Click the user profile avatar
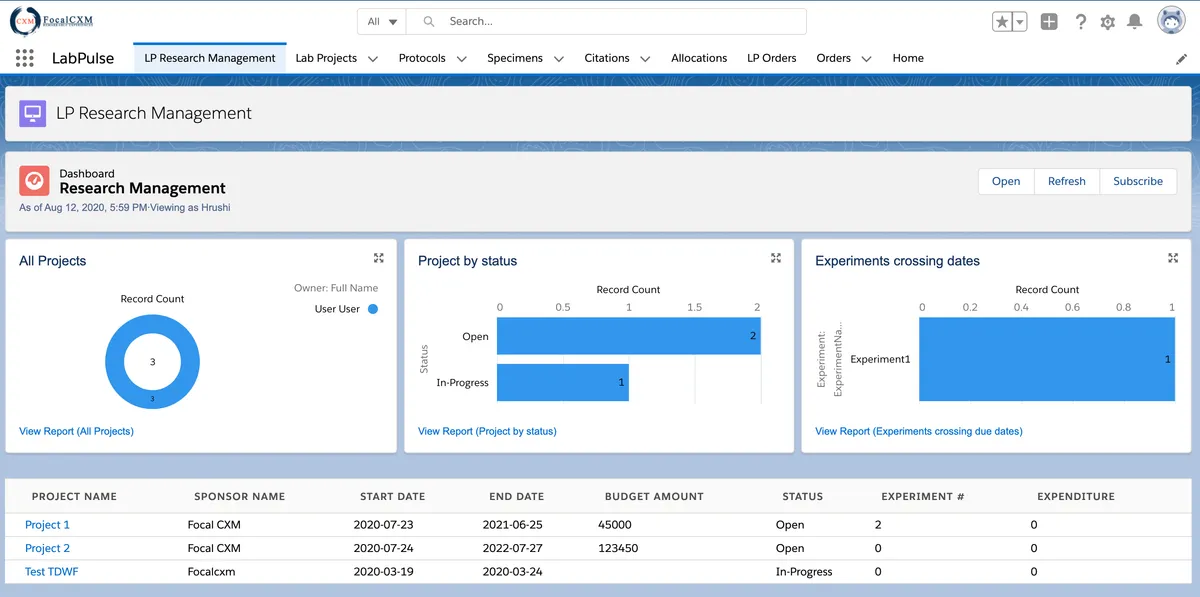 coord(1172,21)
